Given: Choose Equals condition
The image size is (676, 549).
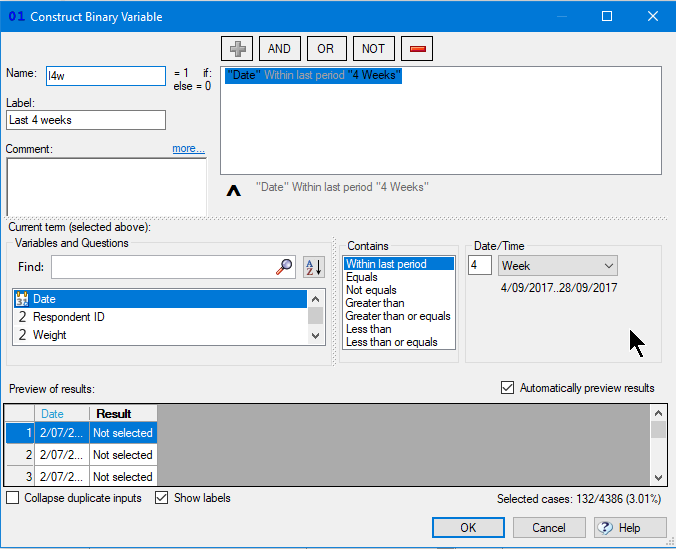Looking at the screenshot, I should (399, 277).
